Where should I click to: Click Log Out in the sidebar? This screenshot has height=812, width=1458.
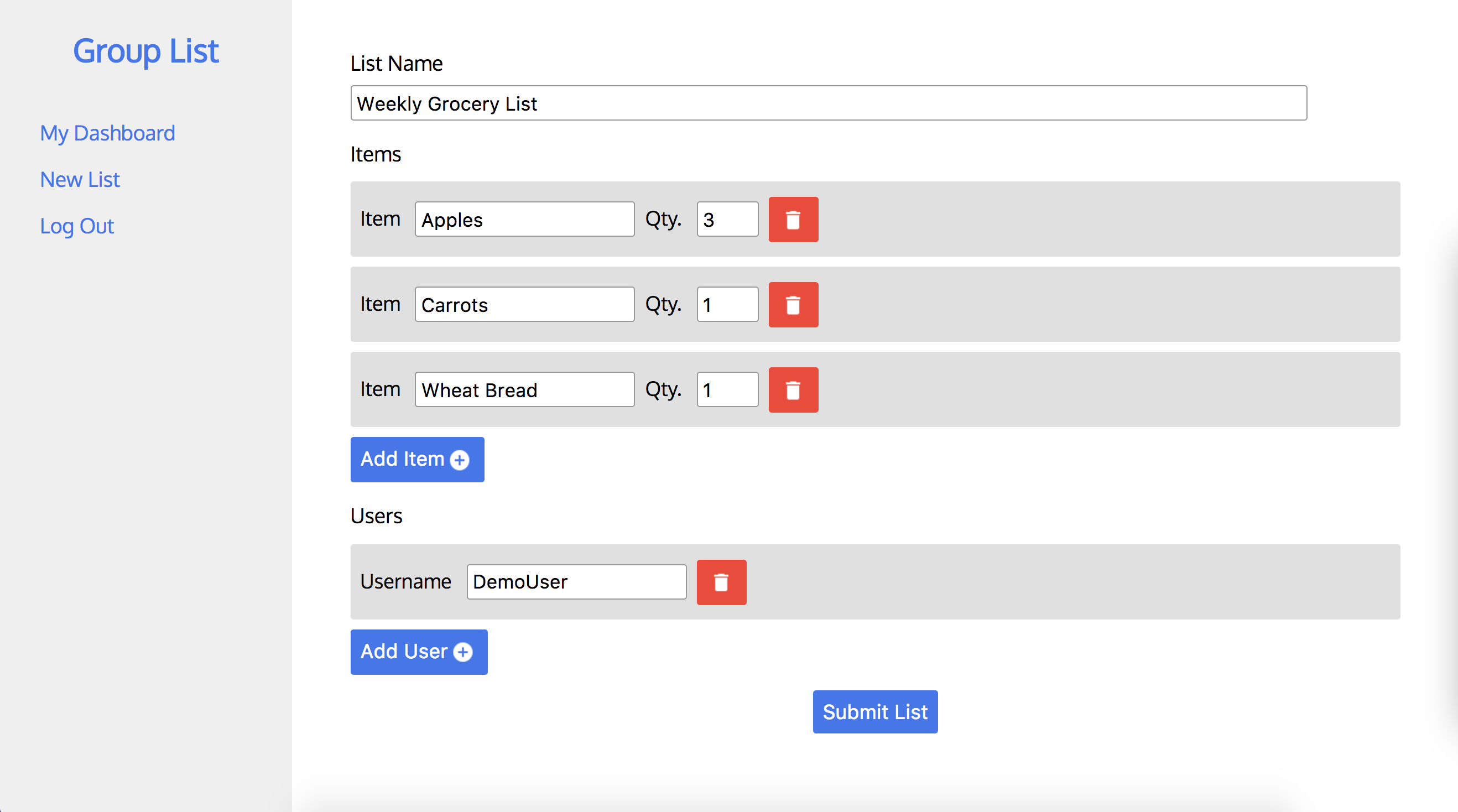(77, 225)
